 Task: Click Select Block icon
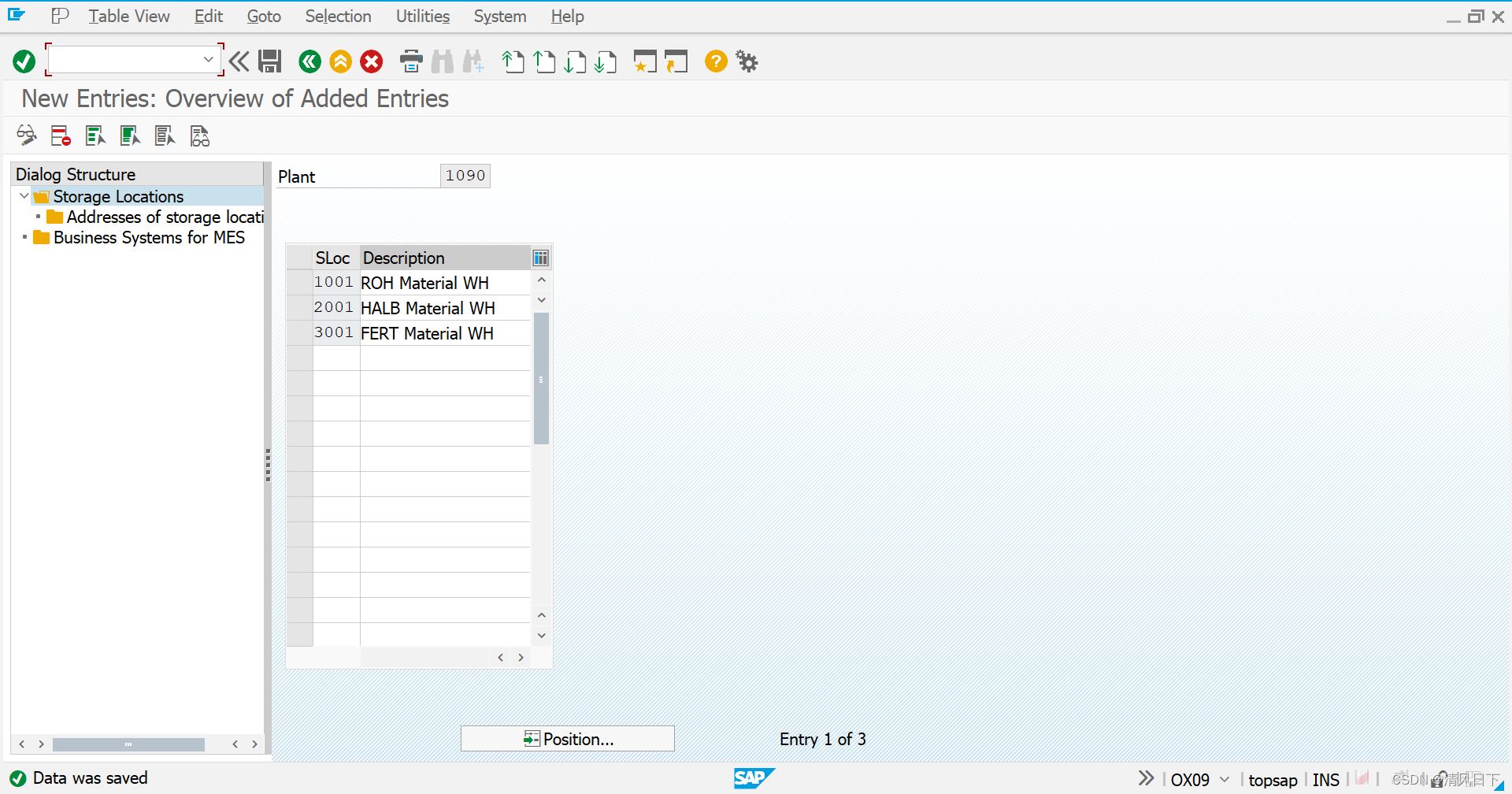(130, 135)
